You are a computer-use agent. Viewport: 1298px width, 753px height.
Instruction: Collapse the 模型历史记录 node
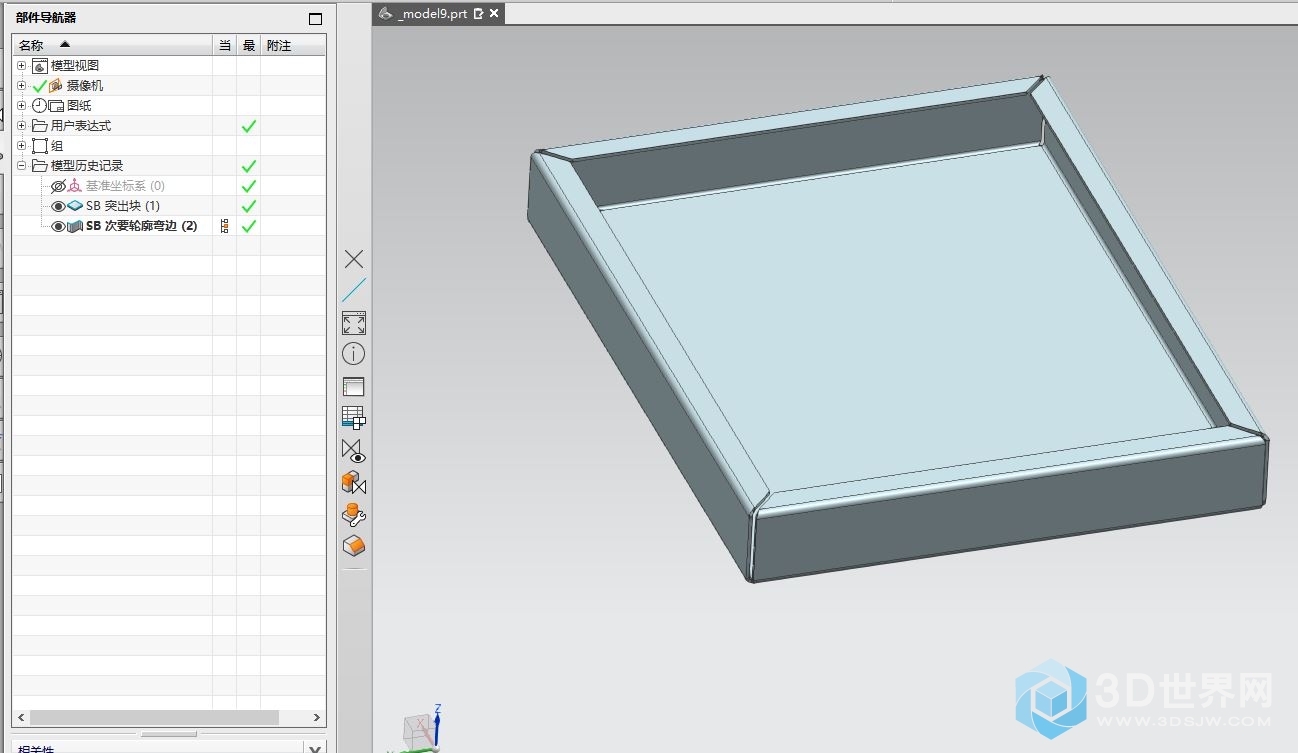(x=22, y=165)
